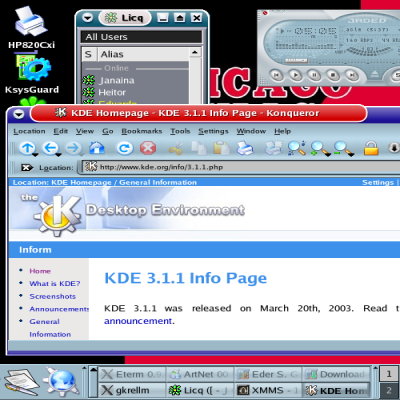Open All Users group selector in Licq
Screen dimensions: 400x400
141,37
